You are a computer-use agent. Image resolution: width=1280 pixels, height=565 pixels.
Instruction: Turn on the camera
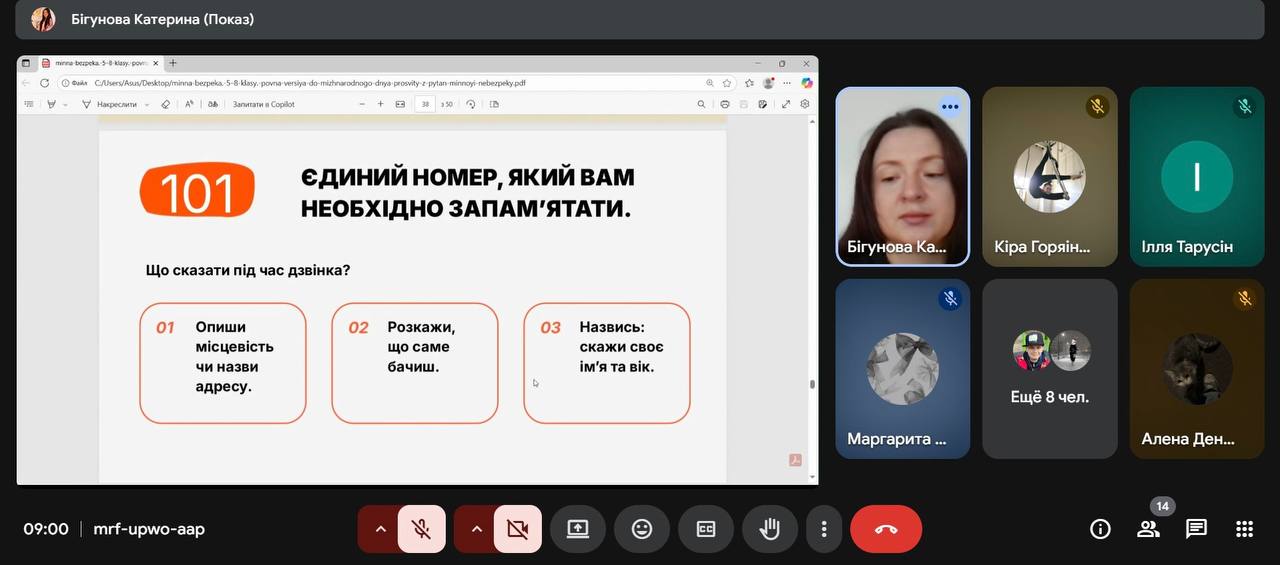coord(517,529)
